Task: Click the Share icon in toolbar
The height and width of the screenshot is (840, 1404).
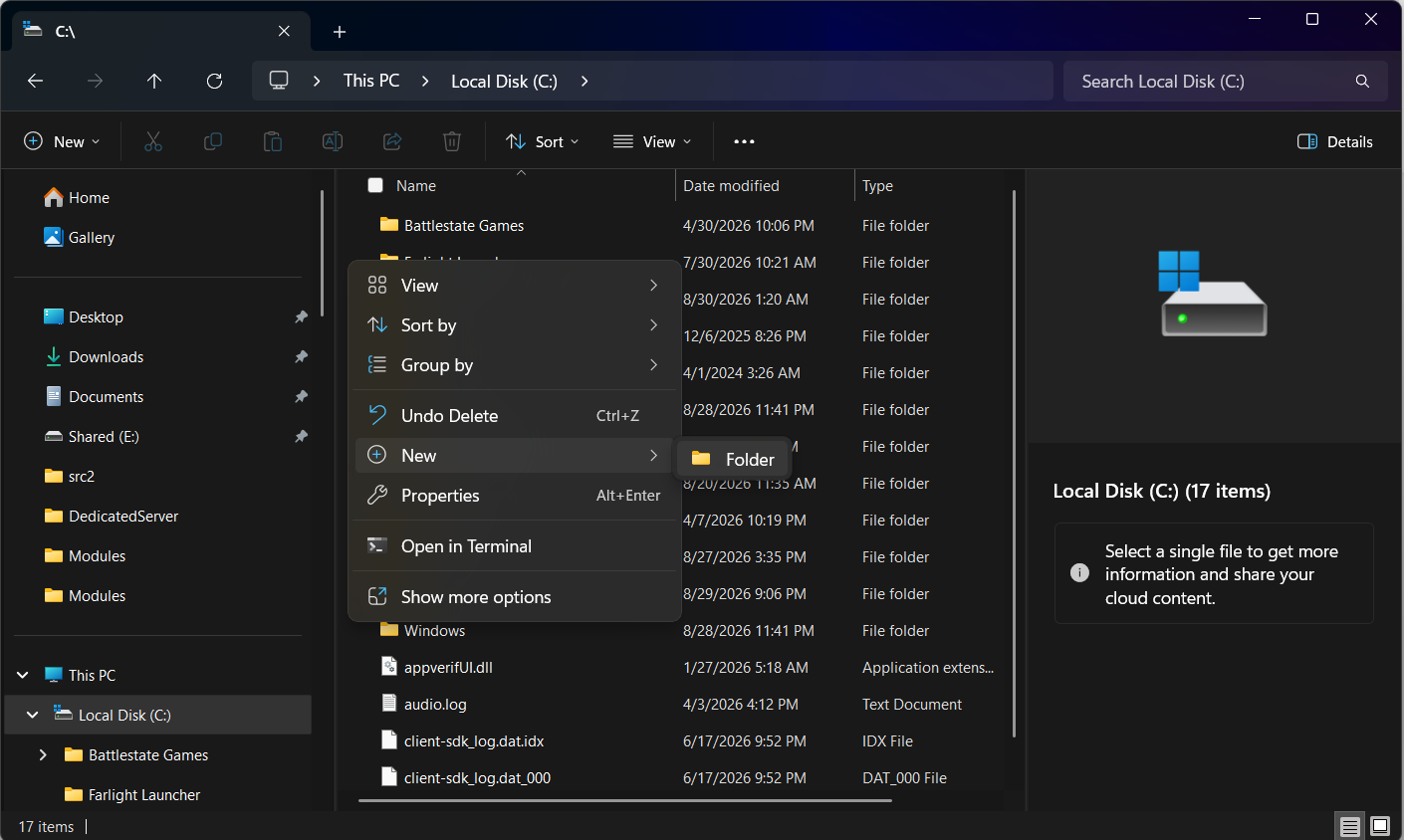Action: pos(392,141)
